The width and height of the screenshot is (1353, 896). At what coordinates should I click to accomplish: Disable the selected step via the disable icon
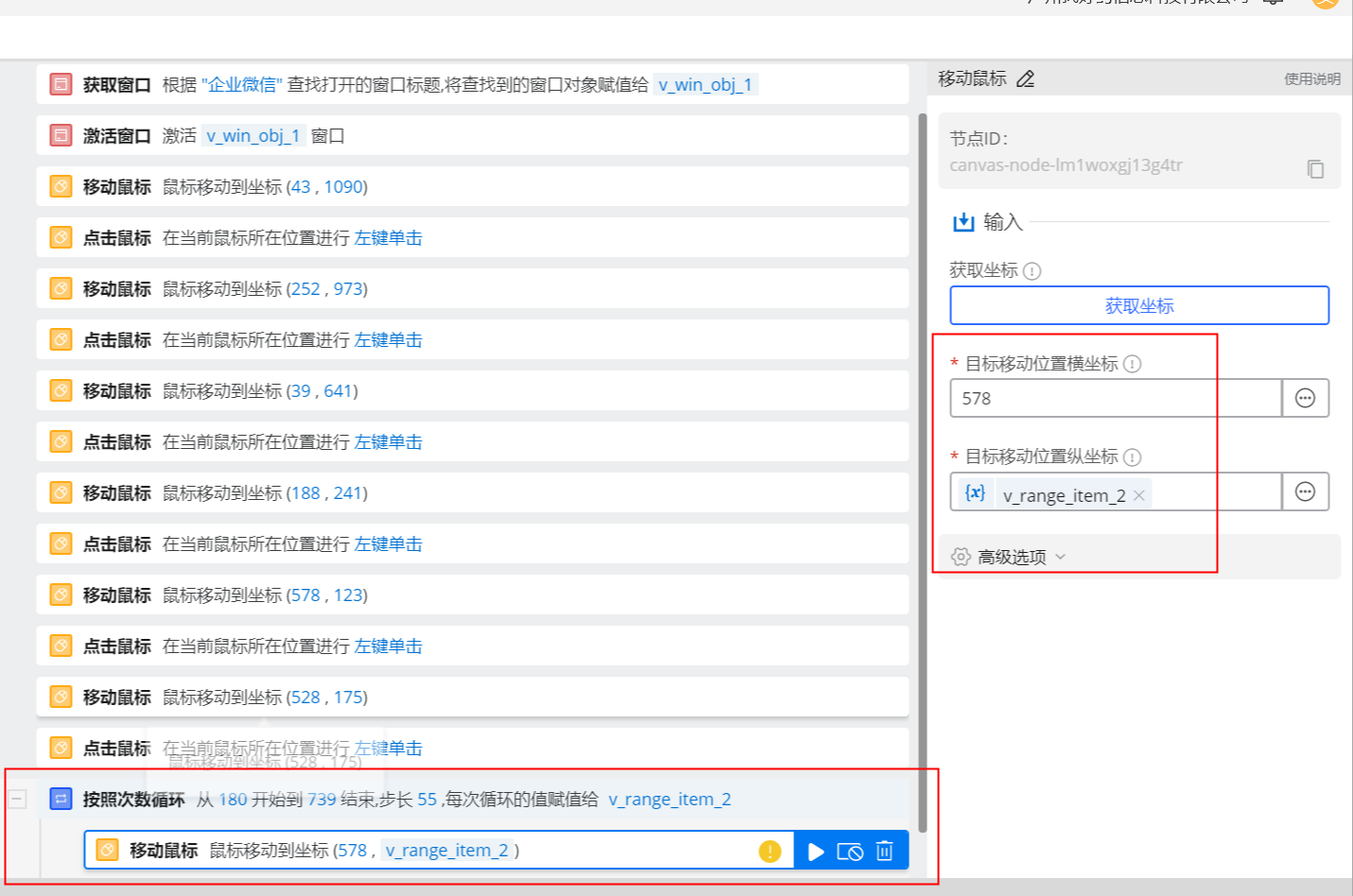tap(850, 852)
